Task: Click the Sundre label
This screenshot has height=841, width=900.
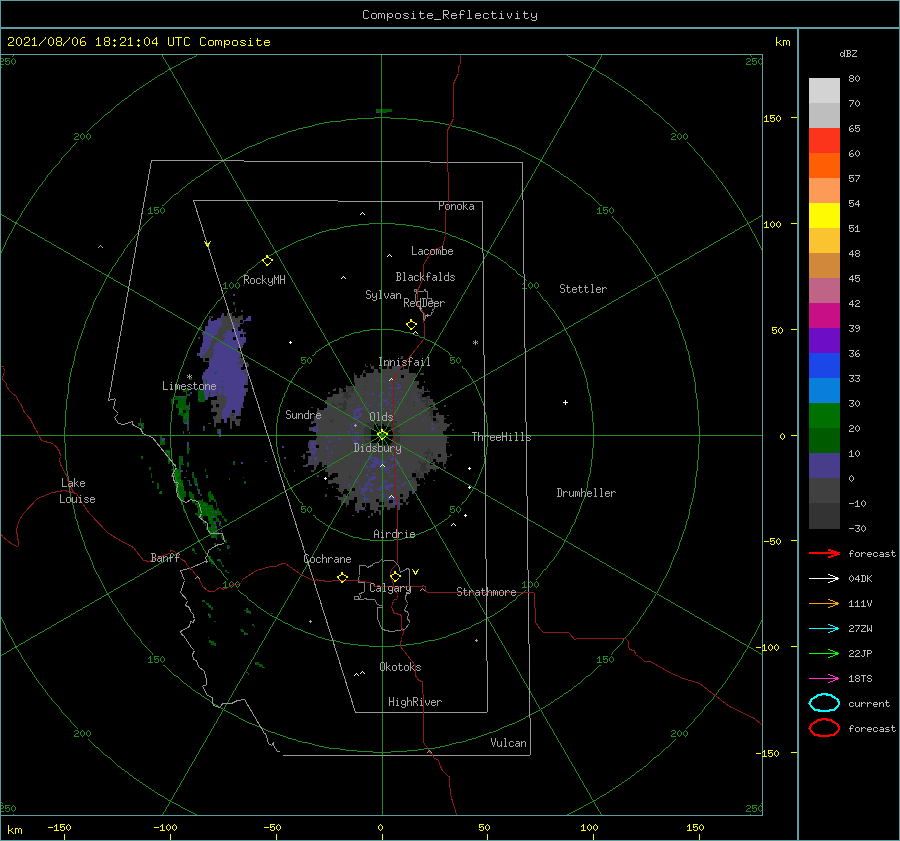Action: click(303, 414)
